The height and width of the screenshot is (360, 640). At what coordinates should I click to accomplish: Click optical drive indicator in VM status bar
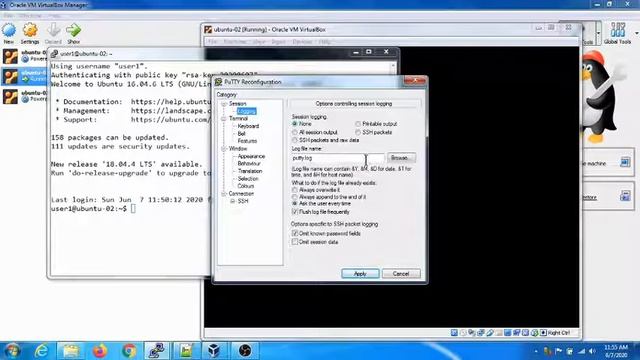[x=463, y=333]
